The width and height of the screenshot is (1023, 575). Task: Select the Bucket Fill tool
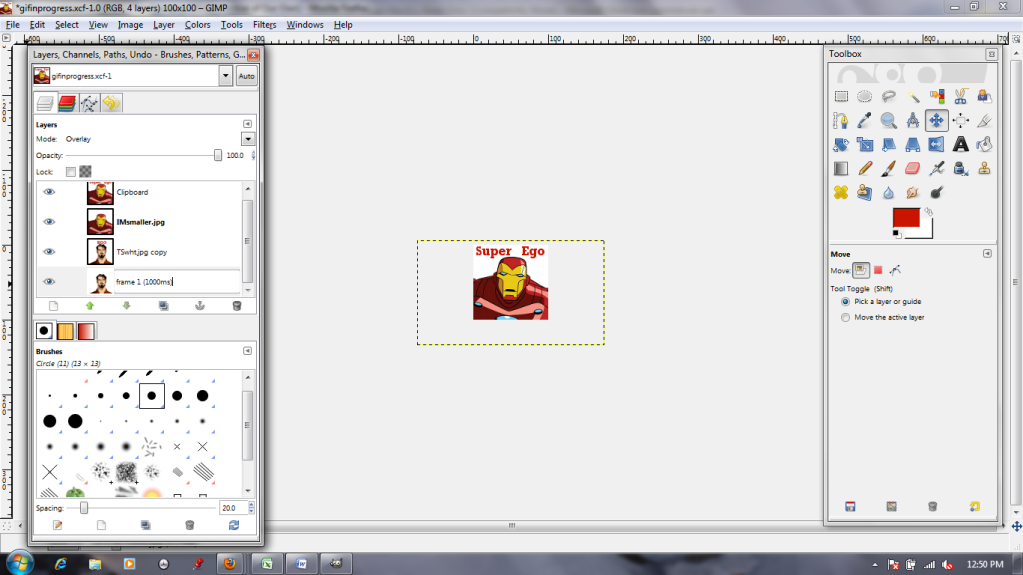984,145
